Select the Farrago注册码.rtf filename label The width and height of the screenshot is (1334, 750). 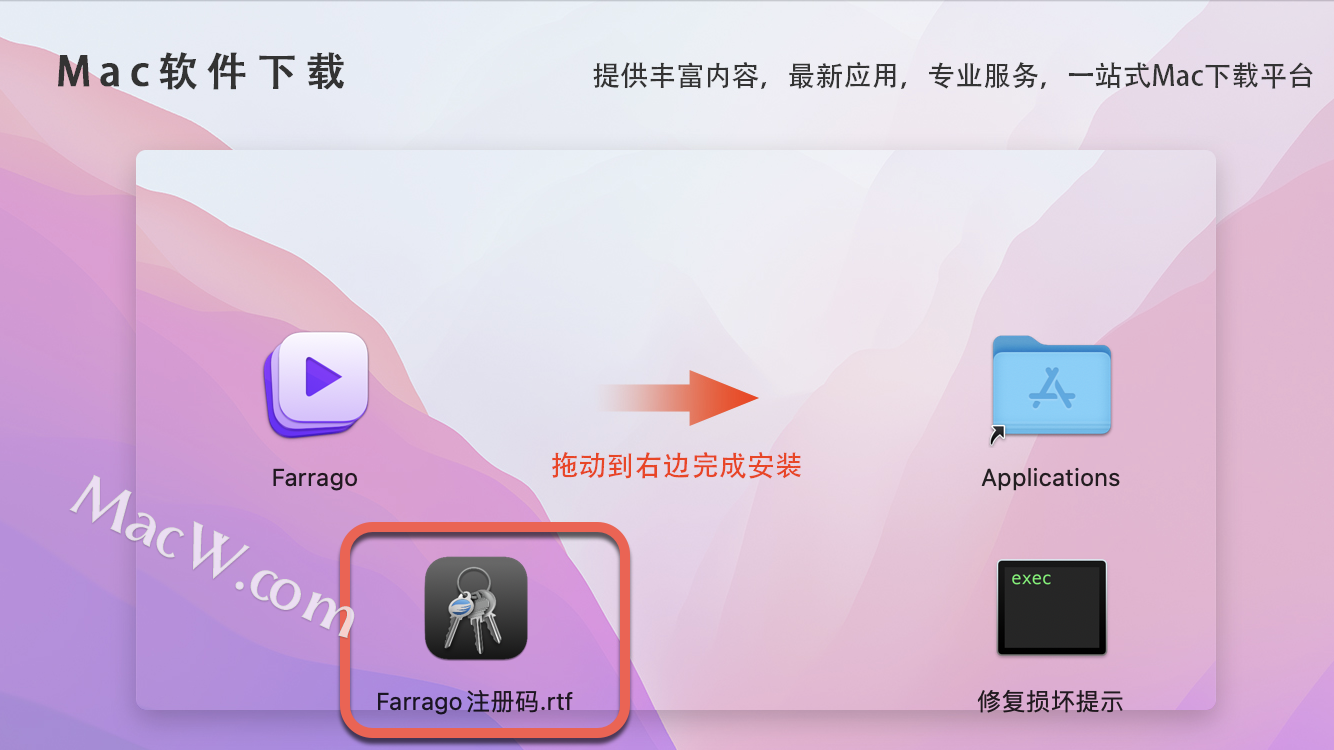[x=475, y=701]
